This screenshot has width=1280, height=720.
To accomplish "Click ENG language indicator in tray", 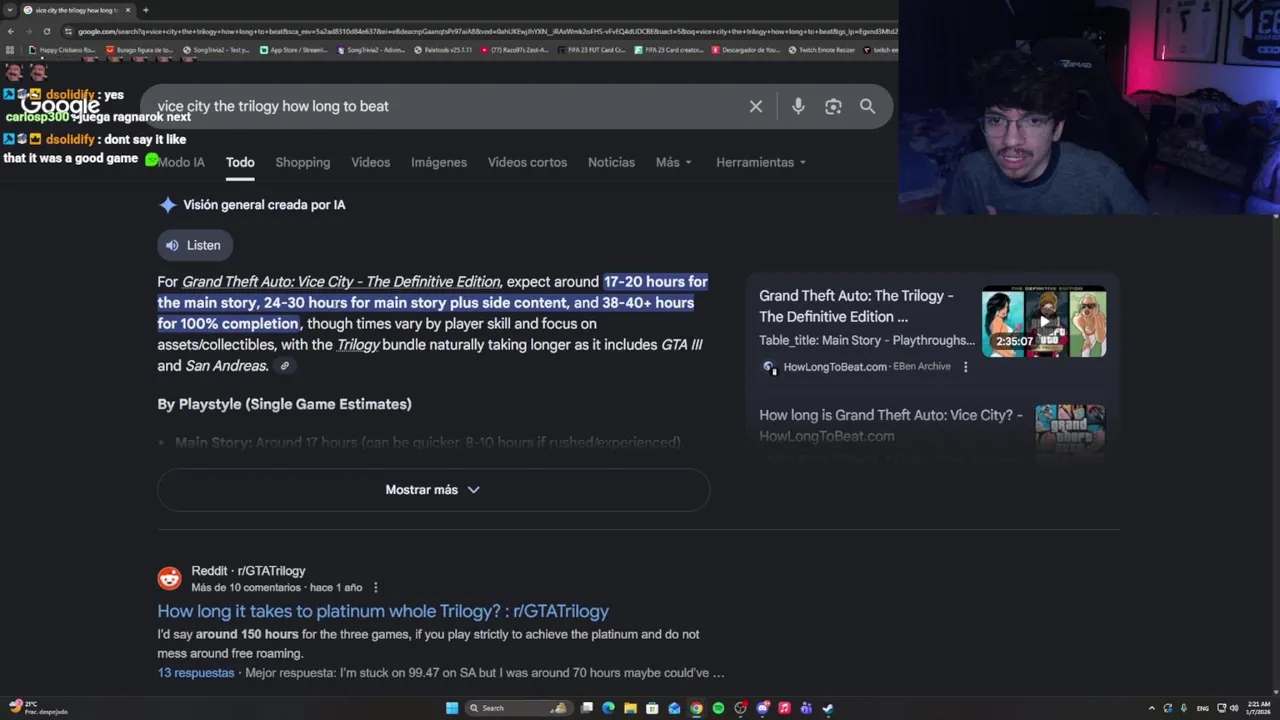I will pos(1204,708).
